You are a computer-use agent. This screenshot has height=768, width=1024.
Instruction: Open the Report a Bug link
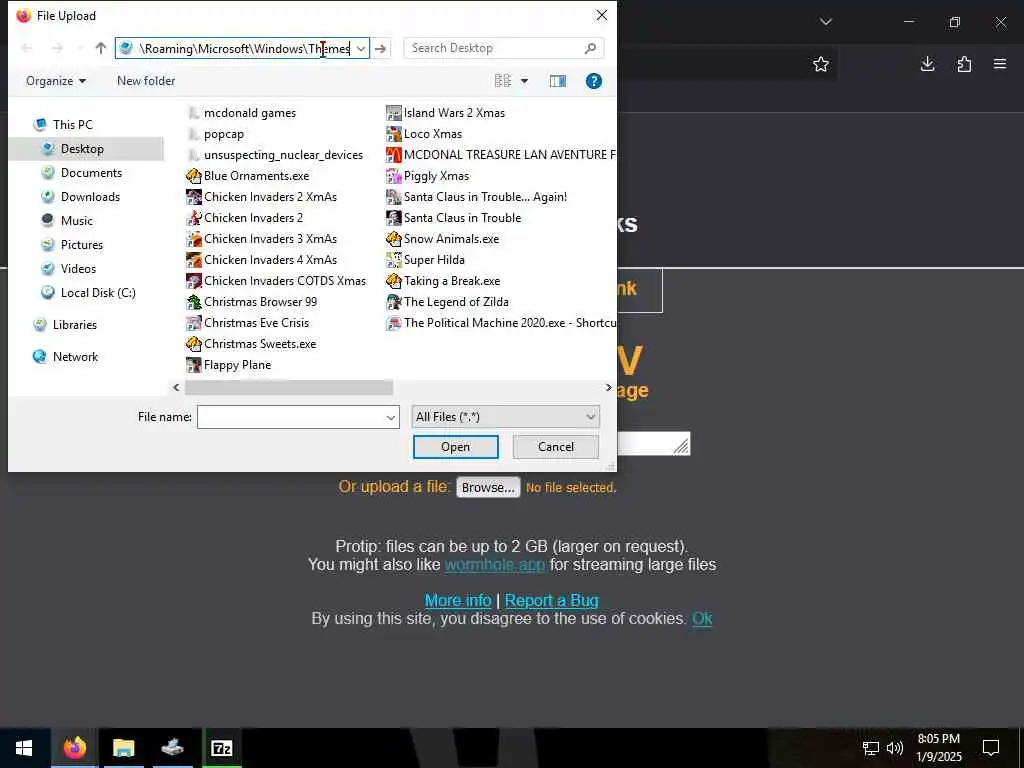coord(552,600)
